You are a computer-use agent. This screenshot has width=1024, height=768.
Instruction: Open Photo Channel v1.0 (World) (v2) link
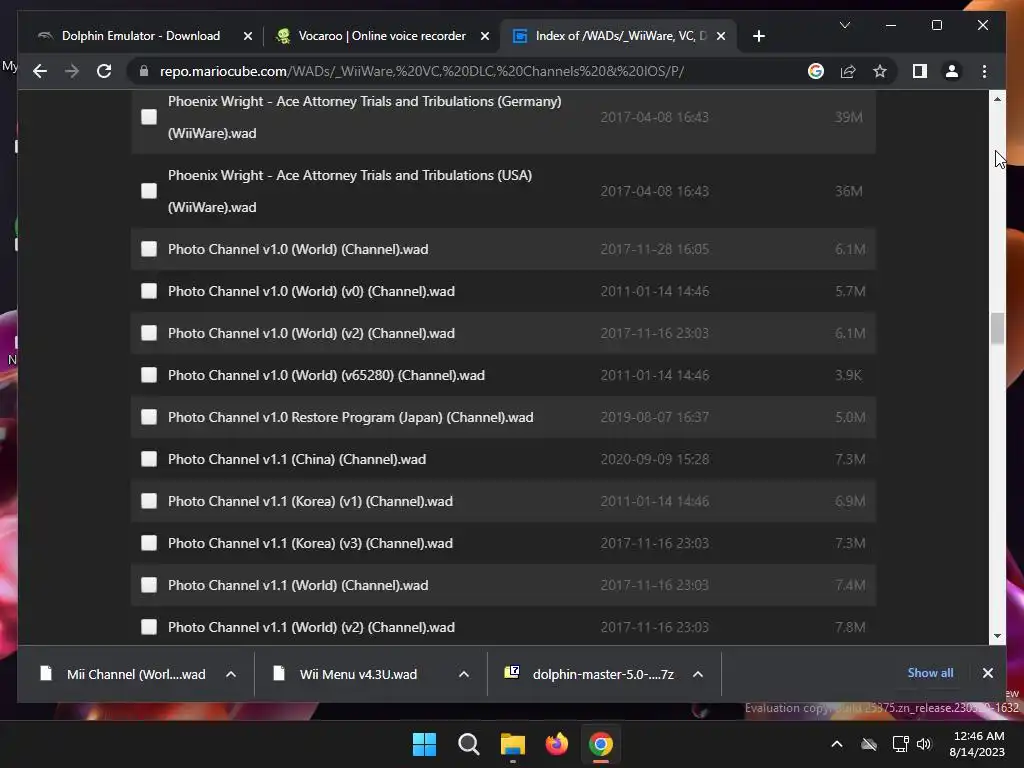click(311, 333)
